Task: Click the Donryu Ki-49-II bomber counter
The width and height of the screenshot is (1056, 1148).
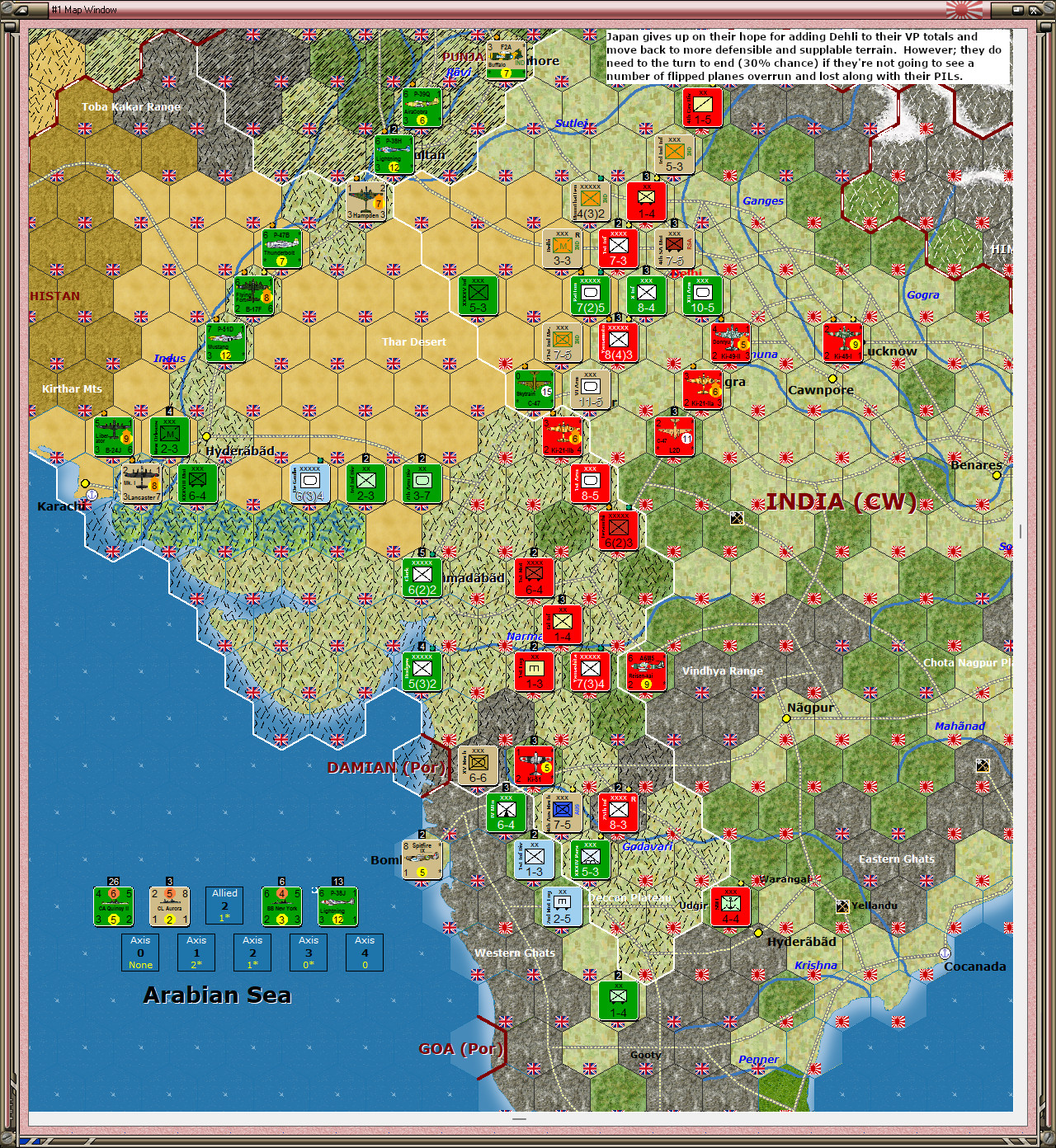Action: tap(731, 343)
